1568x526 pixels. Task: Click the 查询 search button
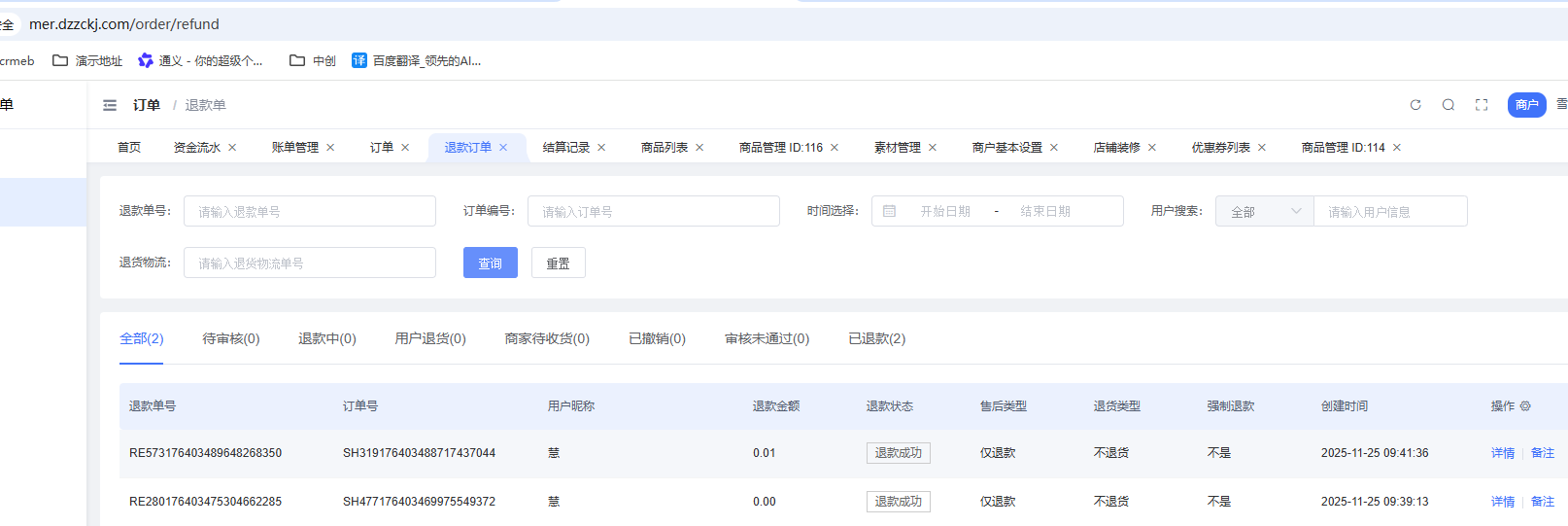(490, 263)
